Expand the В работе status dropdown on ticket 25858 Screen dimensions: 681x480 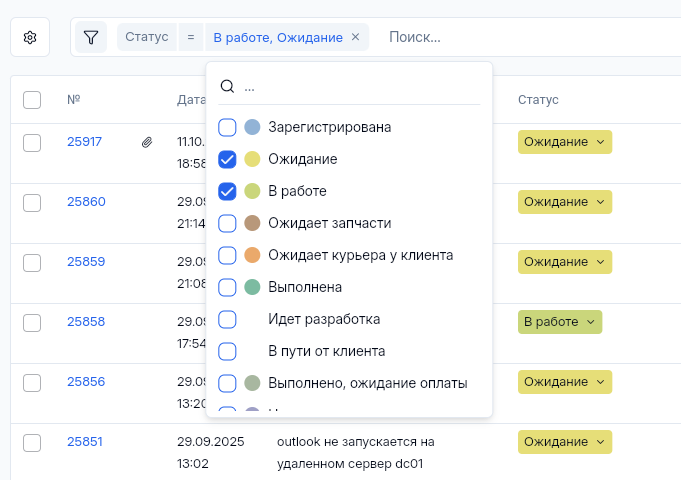click(560, 322)
